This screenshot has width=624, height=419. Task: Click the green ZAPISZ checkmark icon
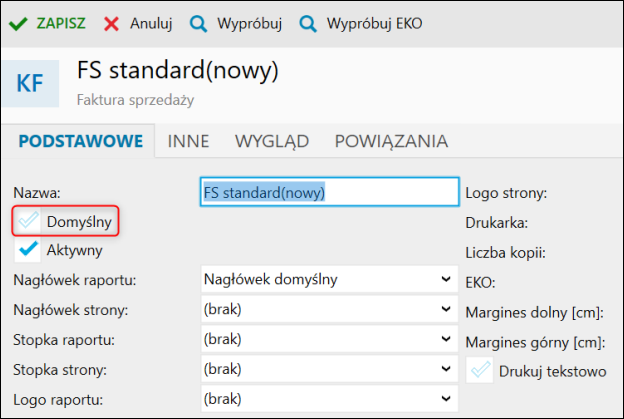(x=18, y=22)
